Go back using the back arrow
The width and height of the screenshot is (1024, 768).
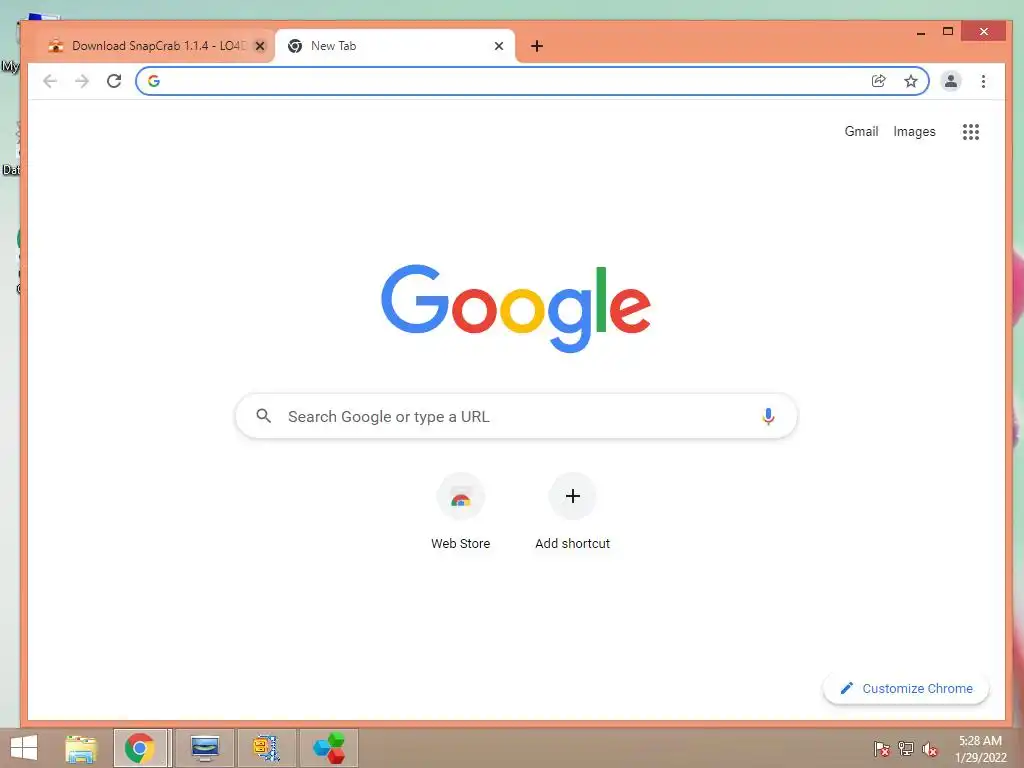click(x=50, y=81)
